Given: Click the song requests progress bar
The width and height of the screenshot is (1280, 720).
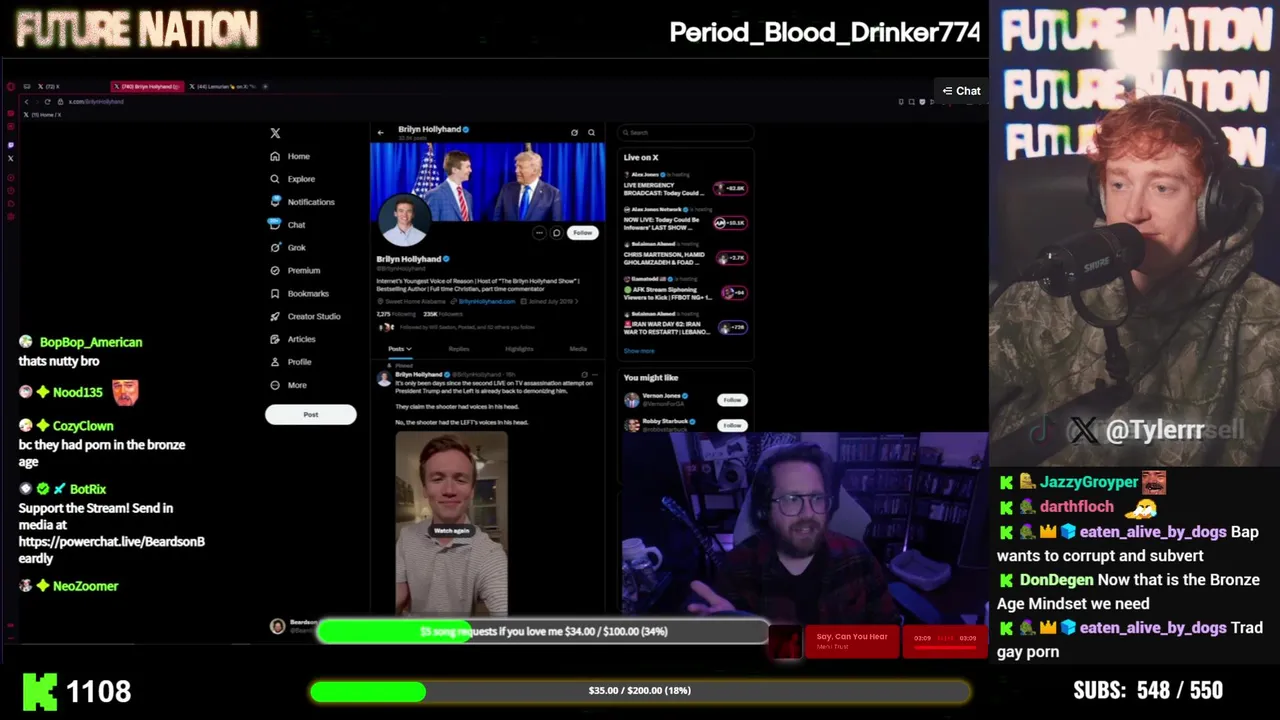Looking at the screenshot, I should 543,631.
